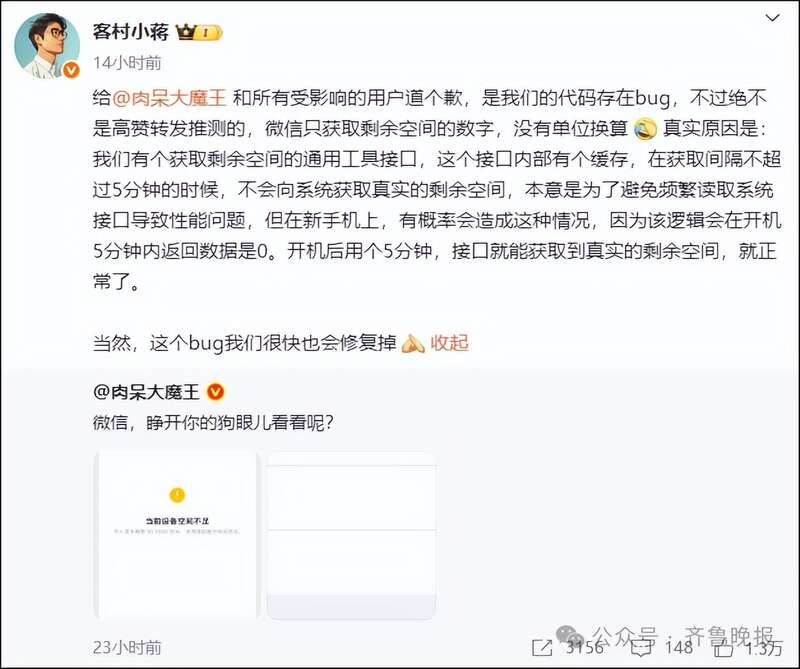
Task: Open the 23小时前 original post timestamp
Action: [x=127, y=648]
